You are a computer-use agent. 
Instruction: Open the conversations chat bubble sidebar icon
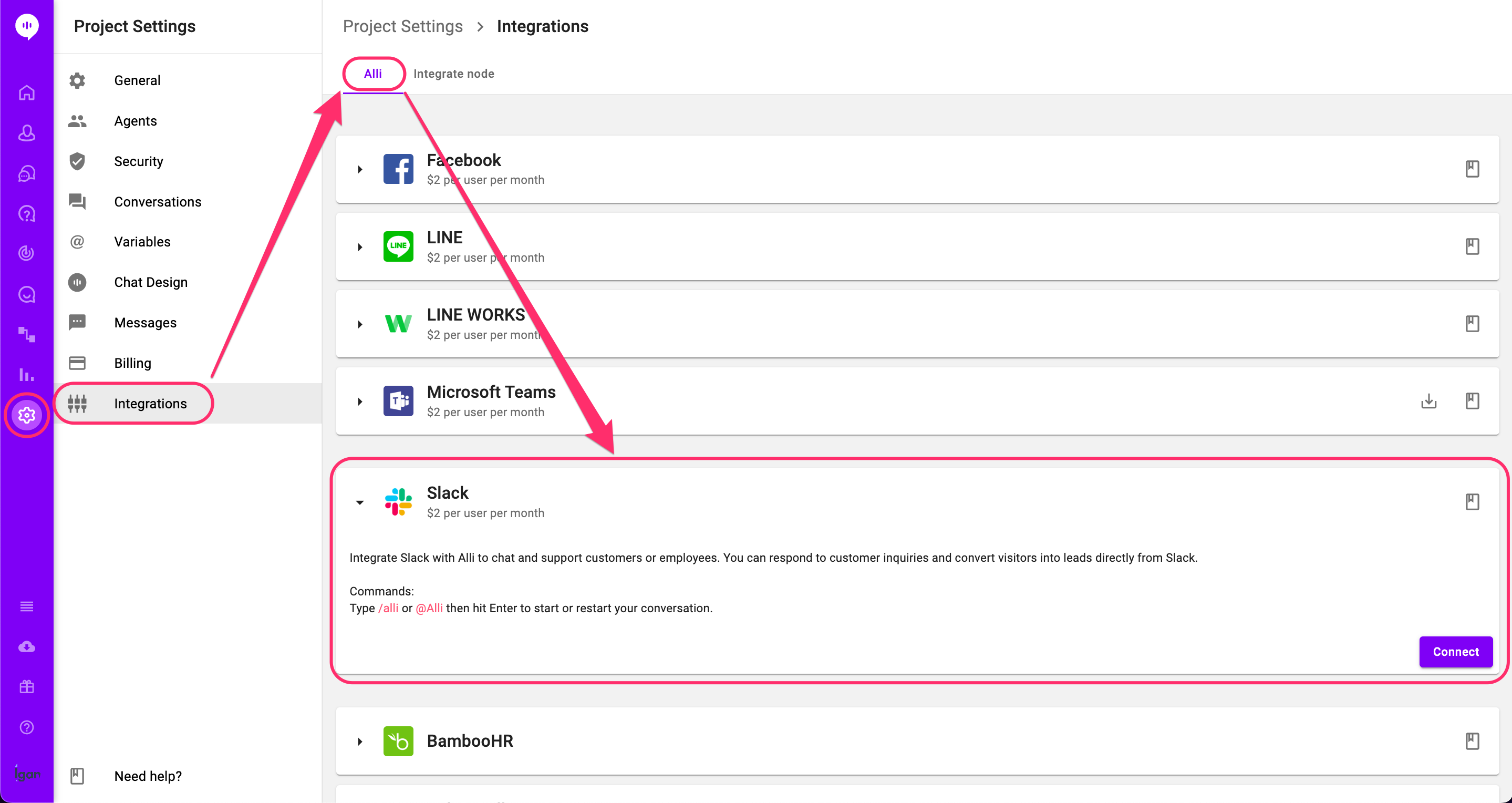click(x=26, y=173)
